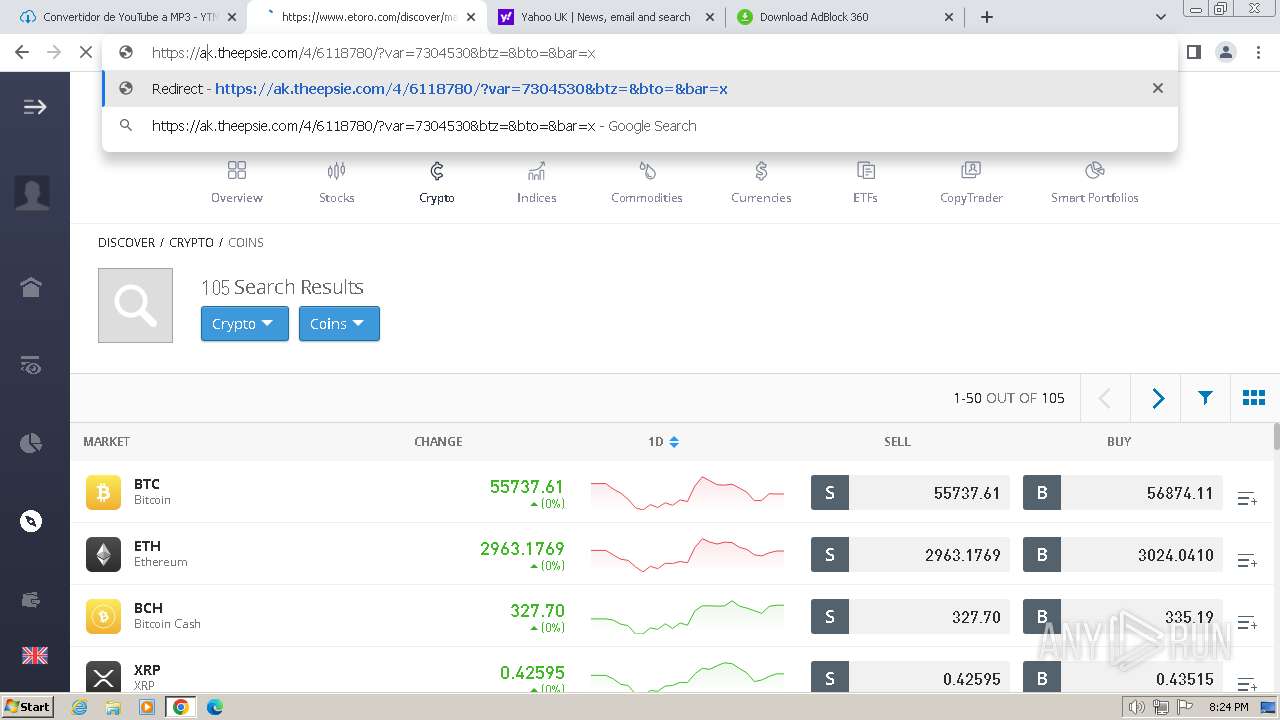Screen dimensions: 1280x720
Task: Select the Google Search suggestion
Action: click(640, 126)
